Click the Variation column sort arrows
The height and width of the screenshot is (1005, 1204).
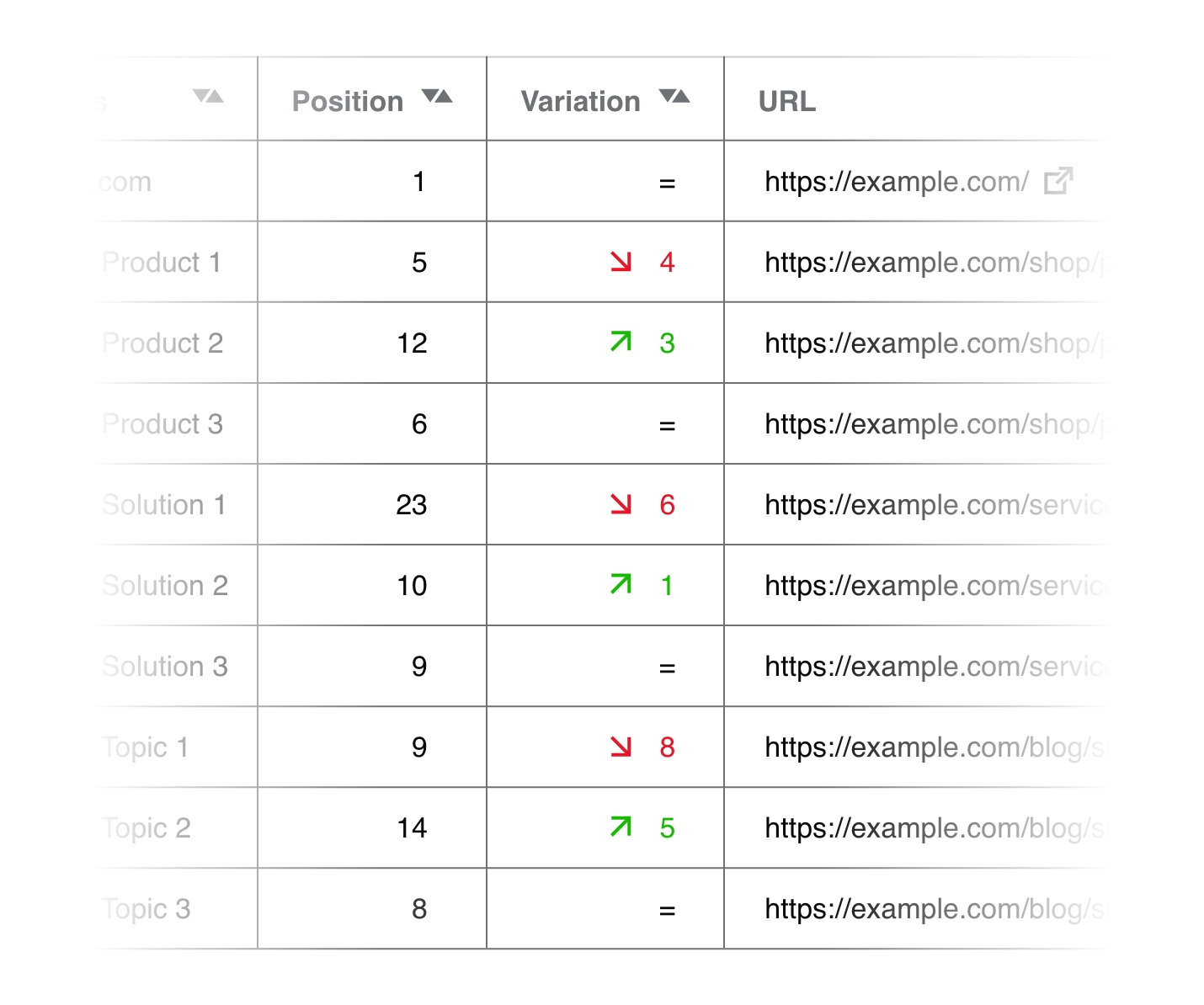click(674, 96)
